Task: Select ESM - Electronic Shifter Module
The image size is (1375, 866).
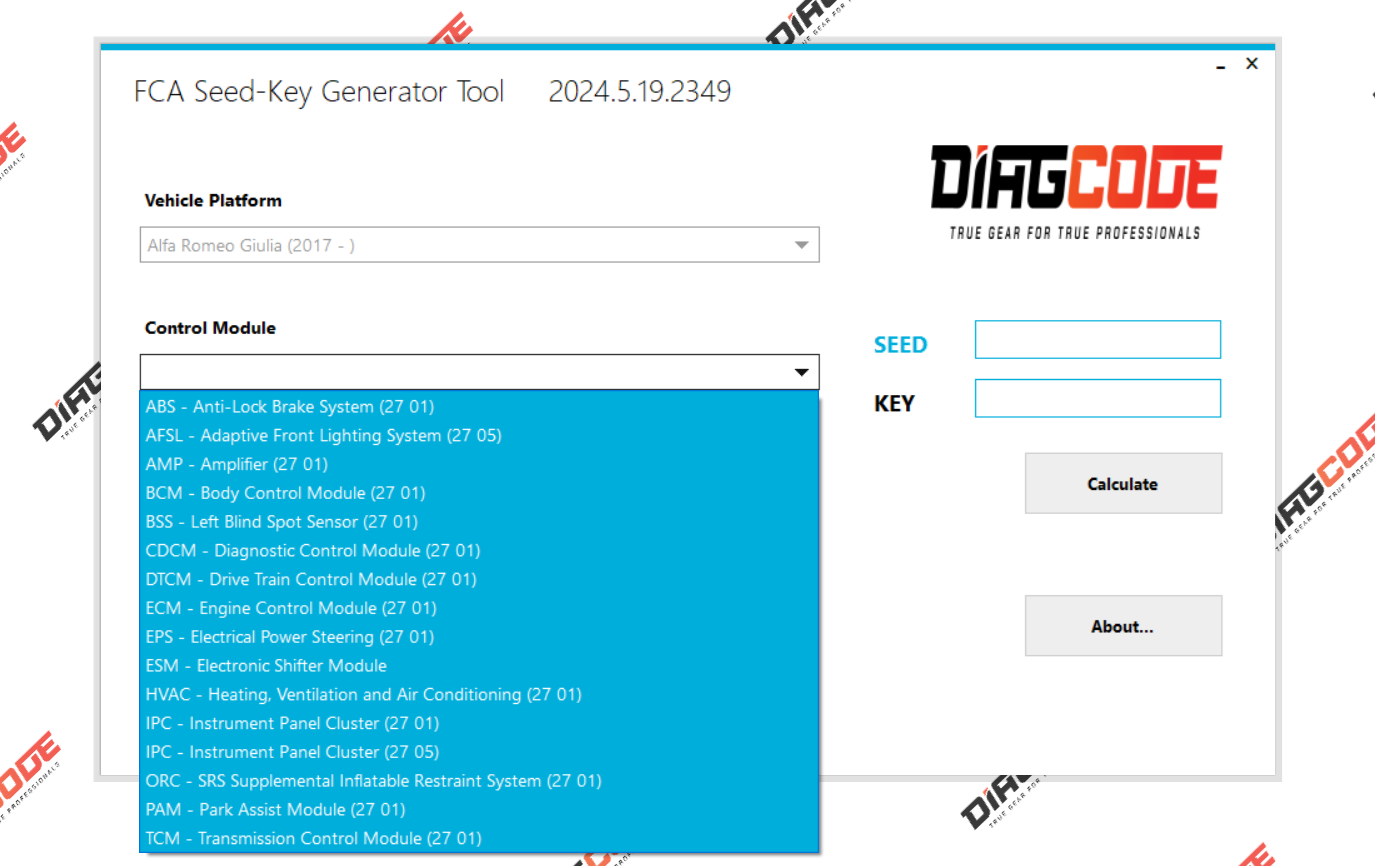Action: (479, 666)
